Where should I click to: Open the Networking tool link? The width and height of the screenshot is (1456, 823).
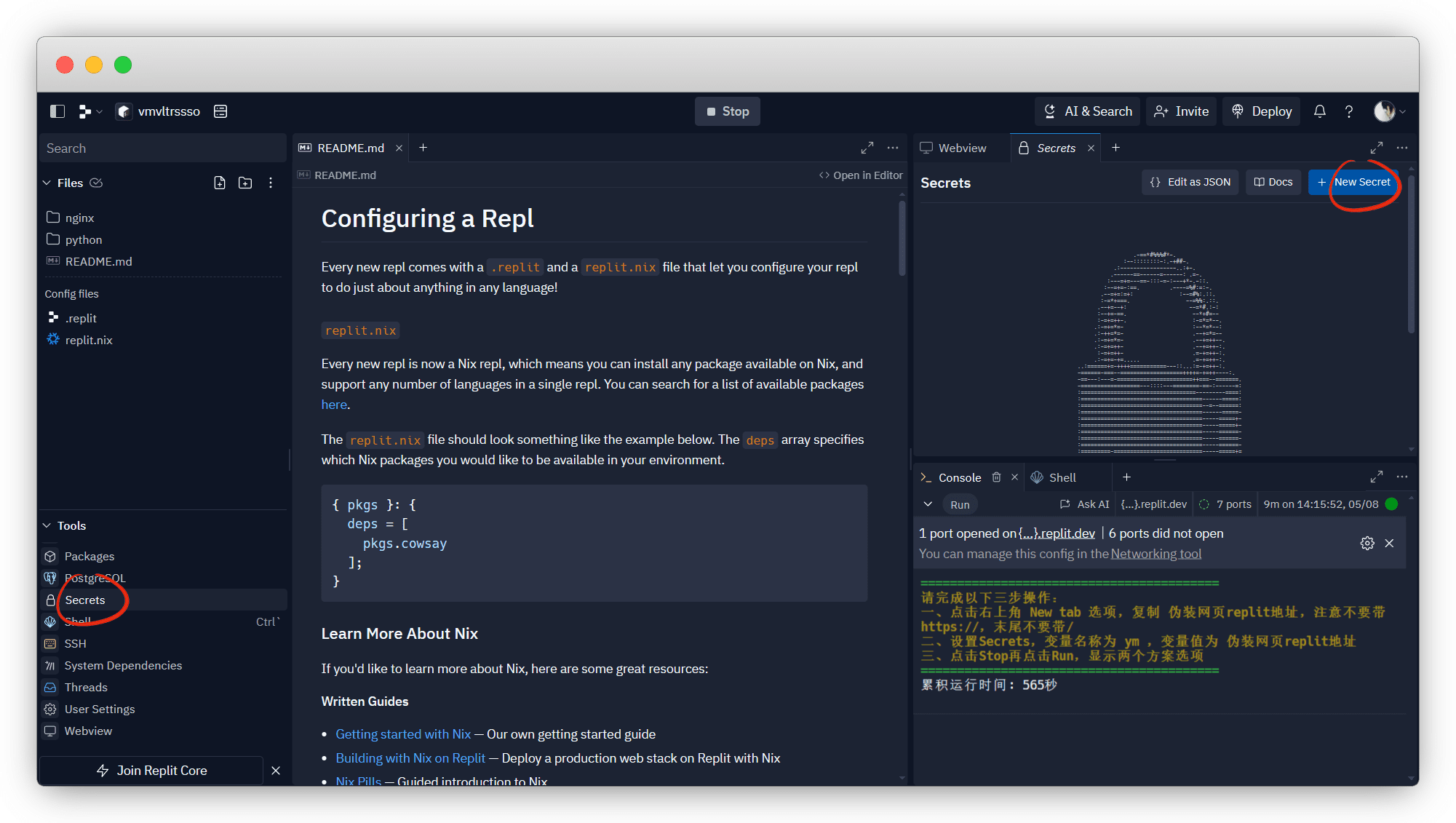click(x=1156, y=554)
